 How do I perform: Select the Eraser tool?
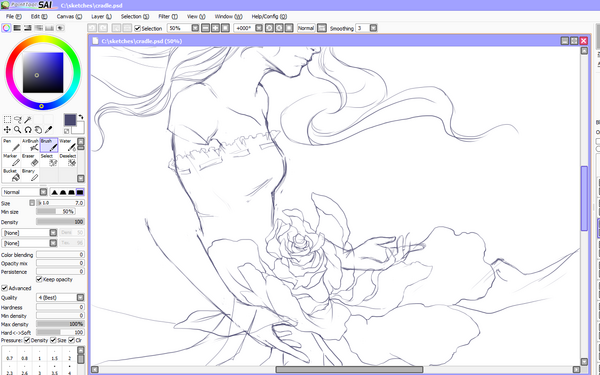(x=30, y=160)
